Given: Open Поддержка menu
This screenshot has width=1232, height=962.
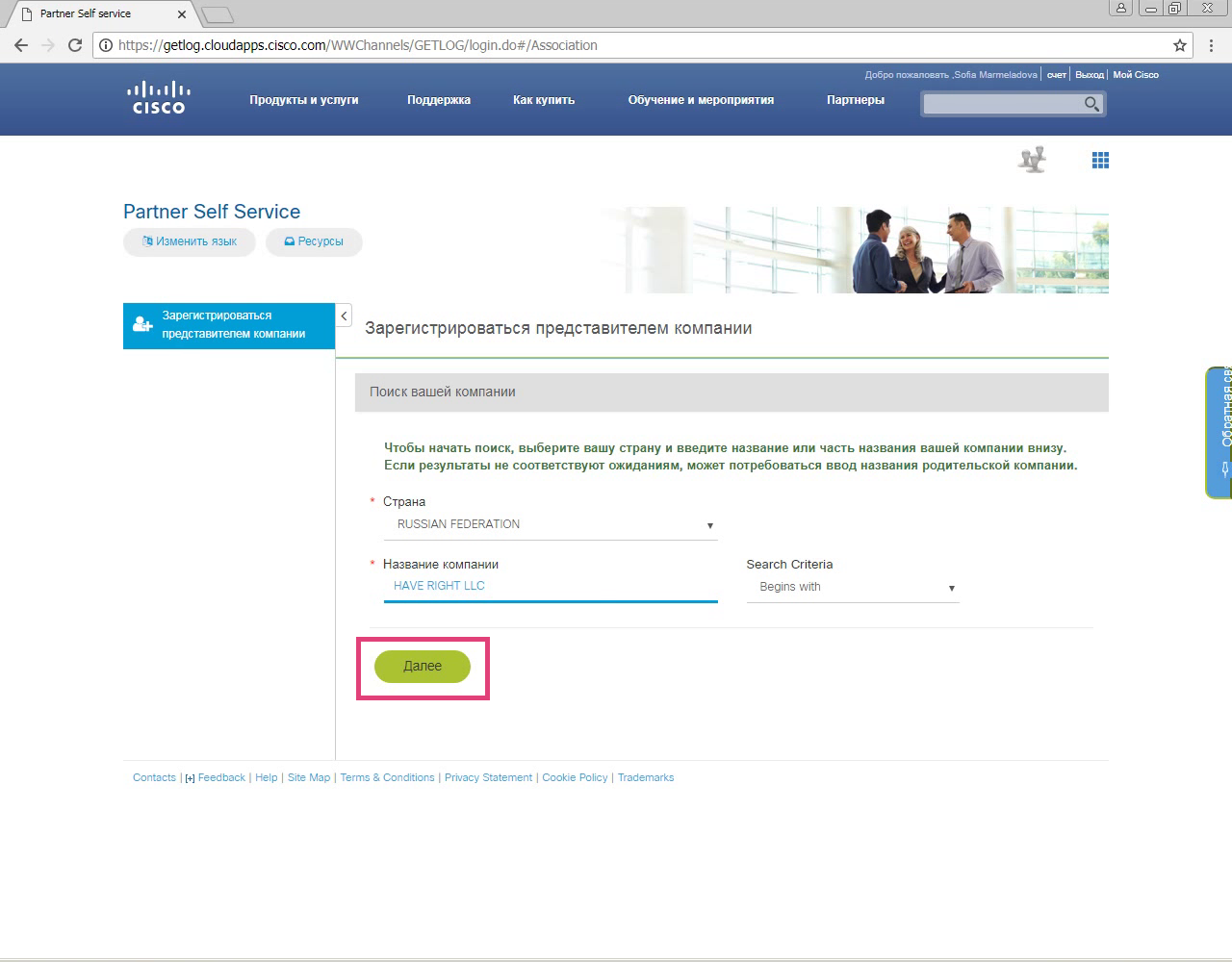Looking at the screenshot, I should click(439, 100).
